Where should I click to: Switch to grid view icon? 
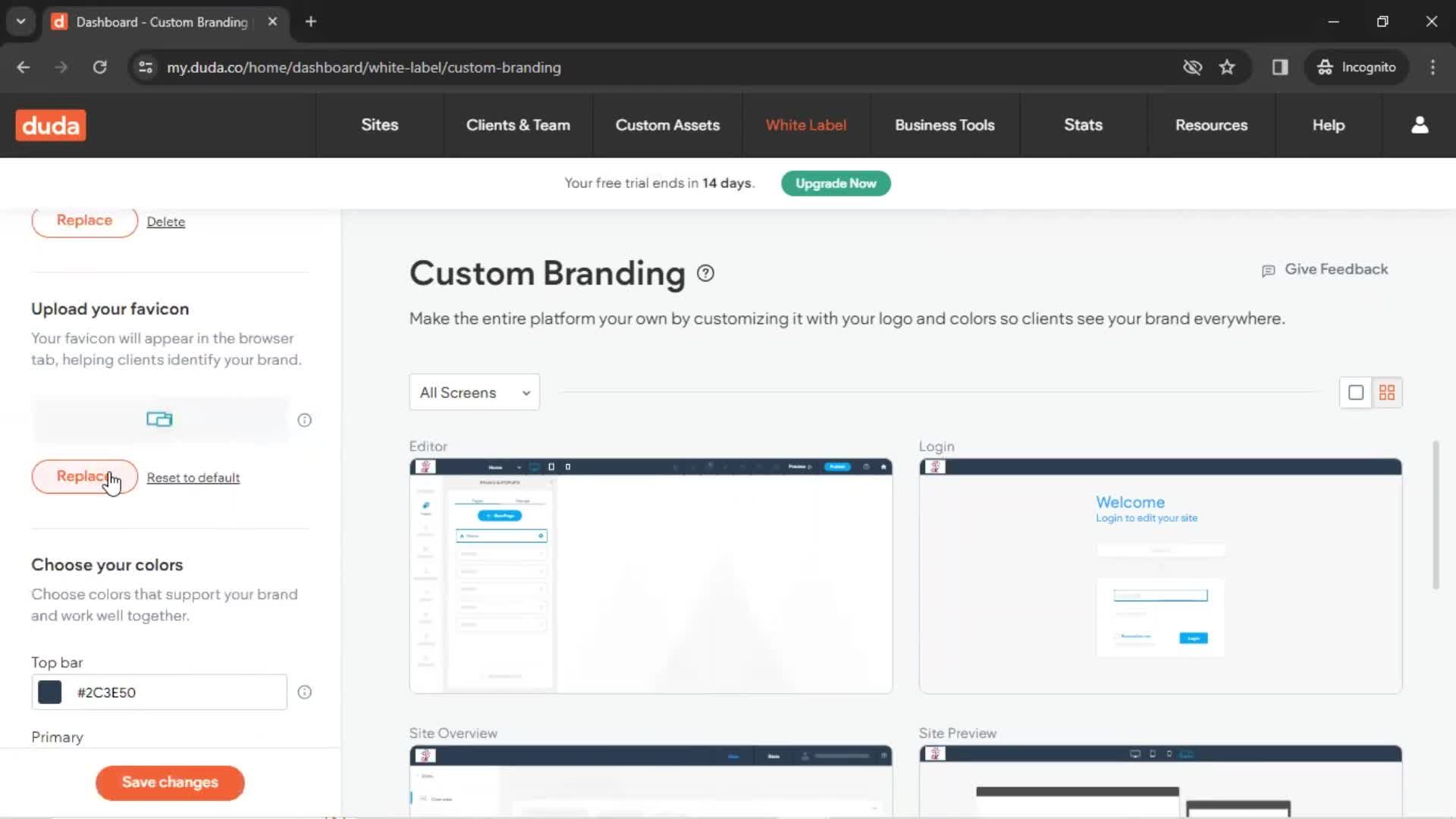coord(1387,392)
